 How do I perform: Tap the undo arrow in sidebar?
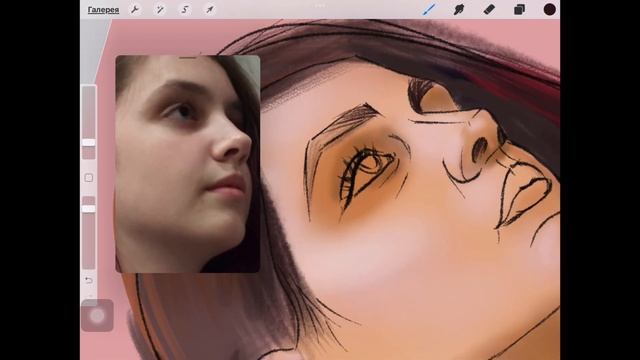(x=89, y=280)
